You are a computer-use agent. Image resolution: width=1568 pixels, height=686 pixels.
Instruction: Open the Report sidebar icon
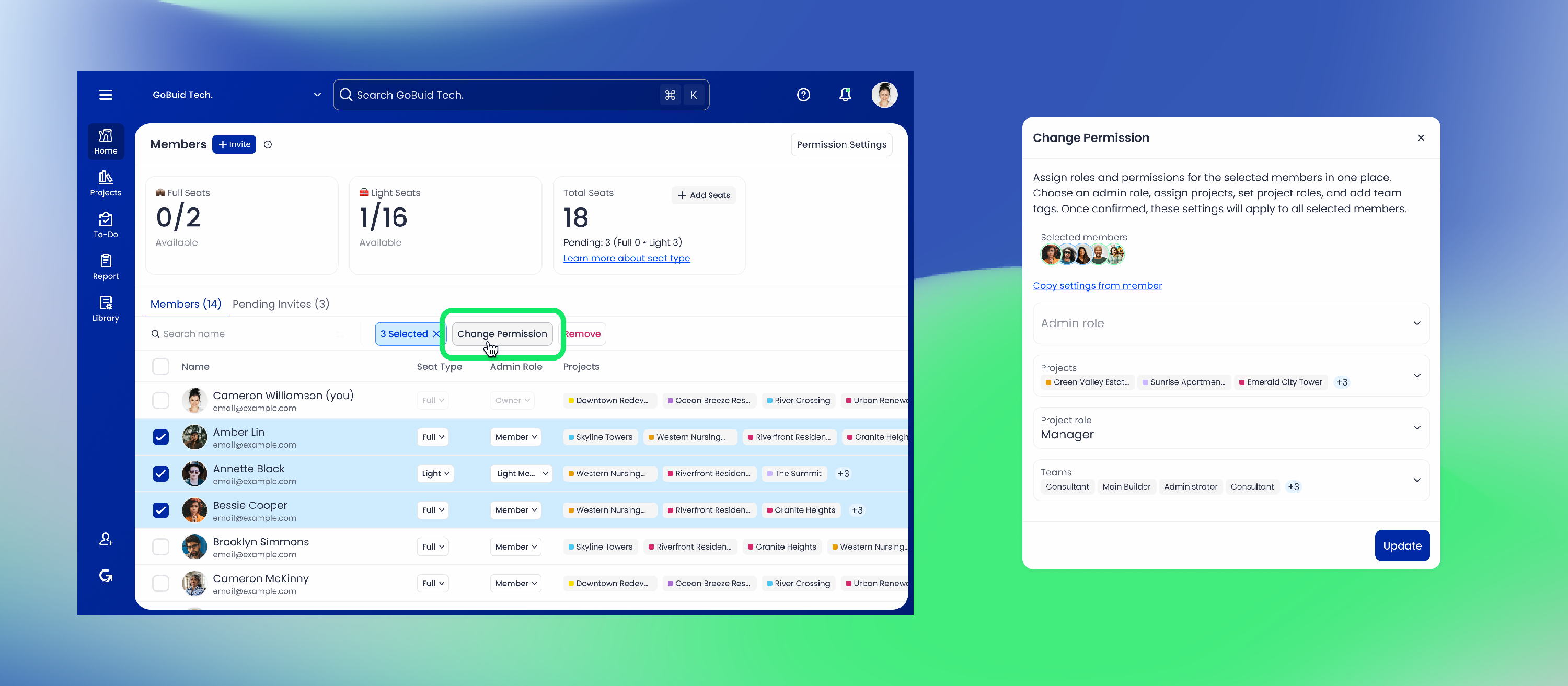(105, 266)
